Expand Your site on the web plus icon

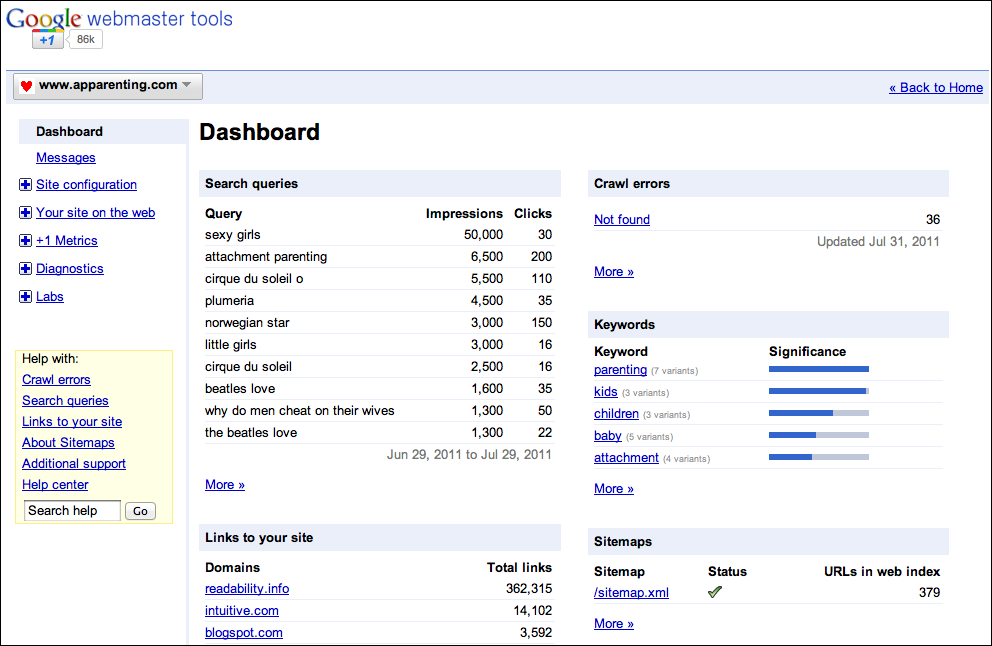pos(25,213)
